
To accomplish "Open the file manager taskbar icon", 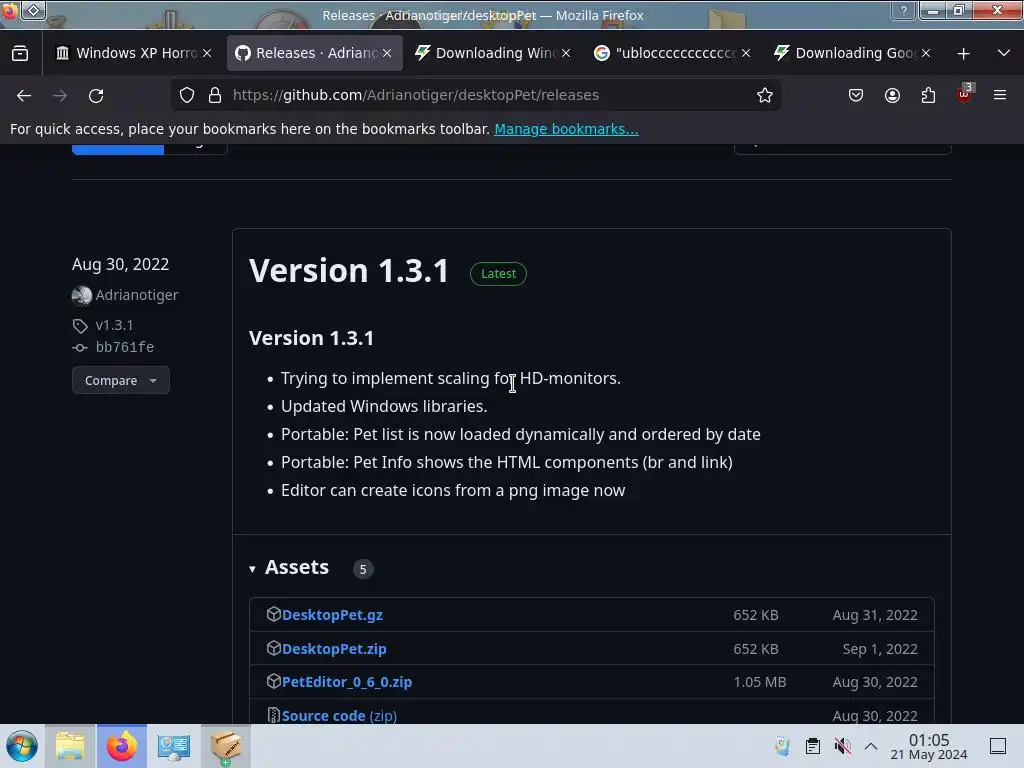I will 71,746.
